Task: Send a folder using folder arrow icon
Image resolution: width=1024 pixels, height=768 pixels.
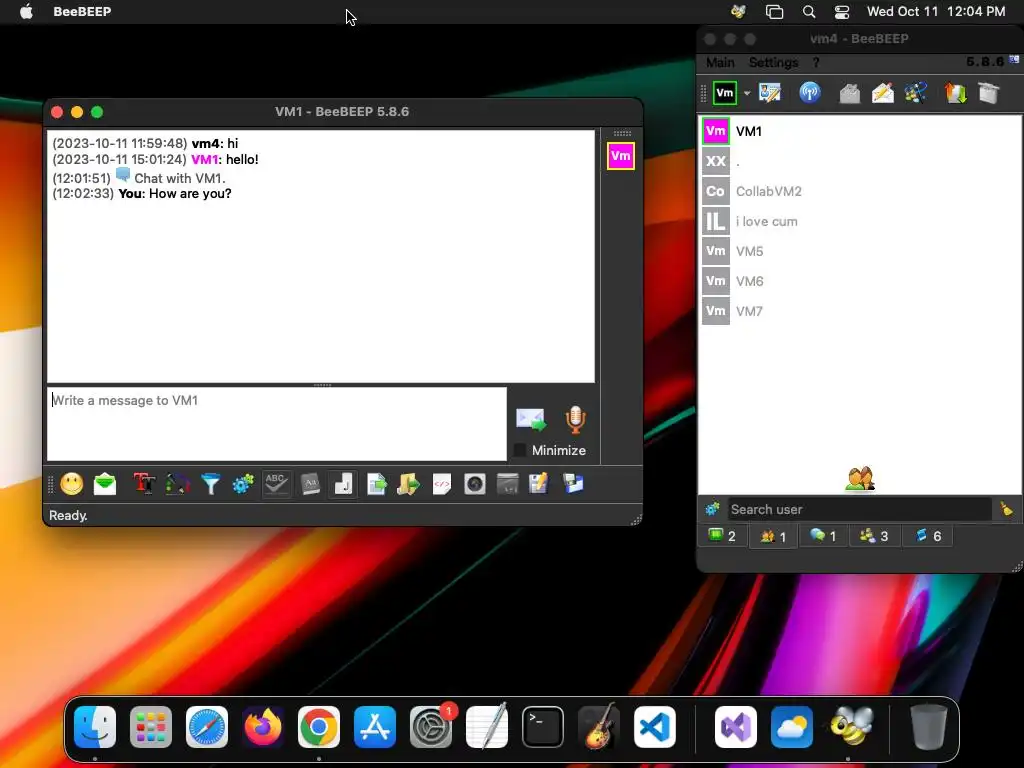Action: tap(409, 484)
